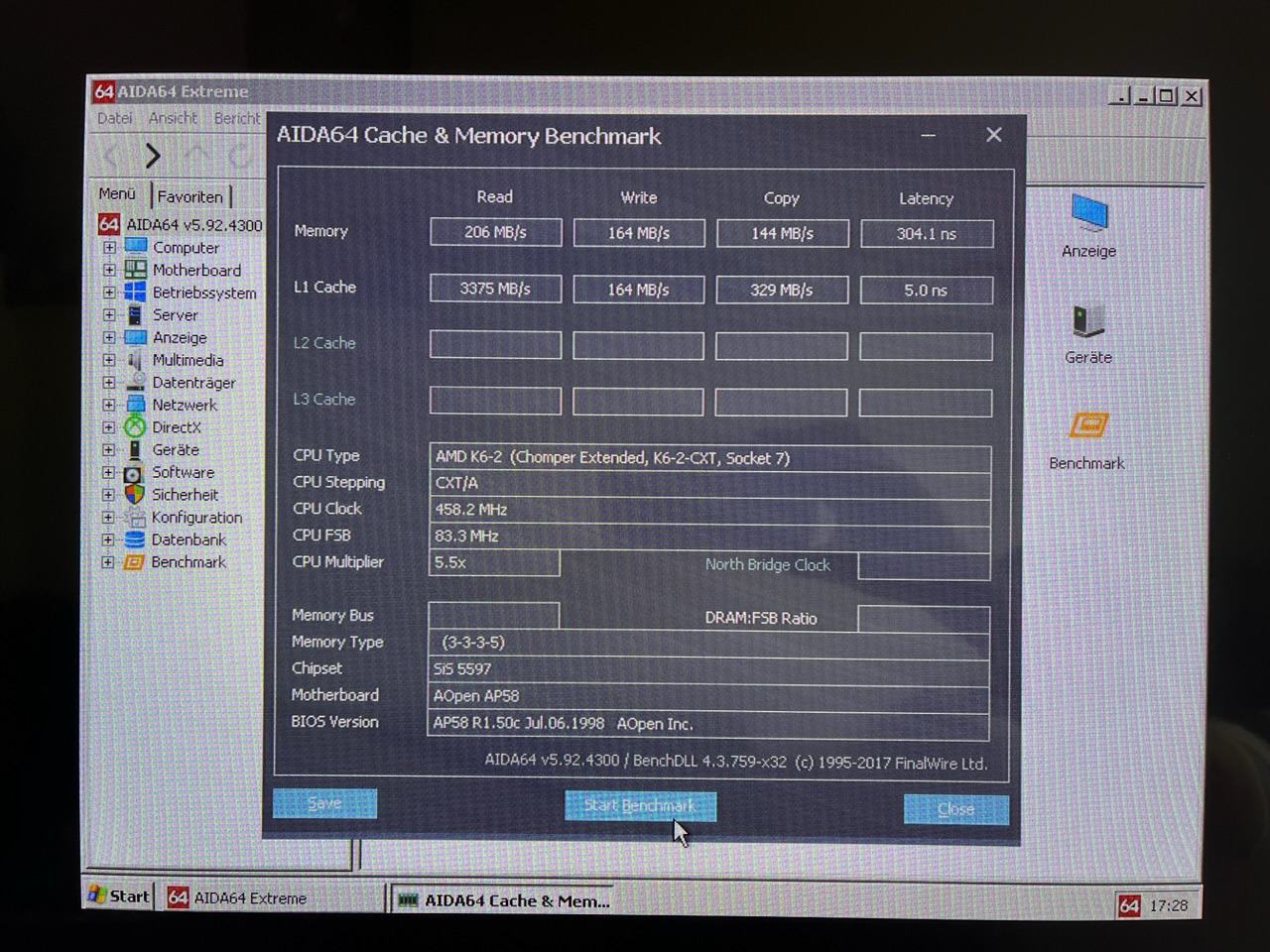Viewport: 1270px width, 952px height.
Task: Click the CPU FSB 83.3 MHz value
Action: point(709,536)
